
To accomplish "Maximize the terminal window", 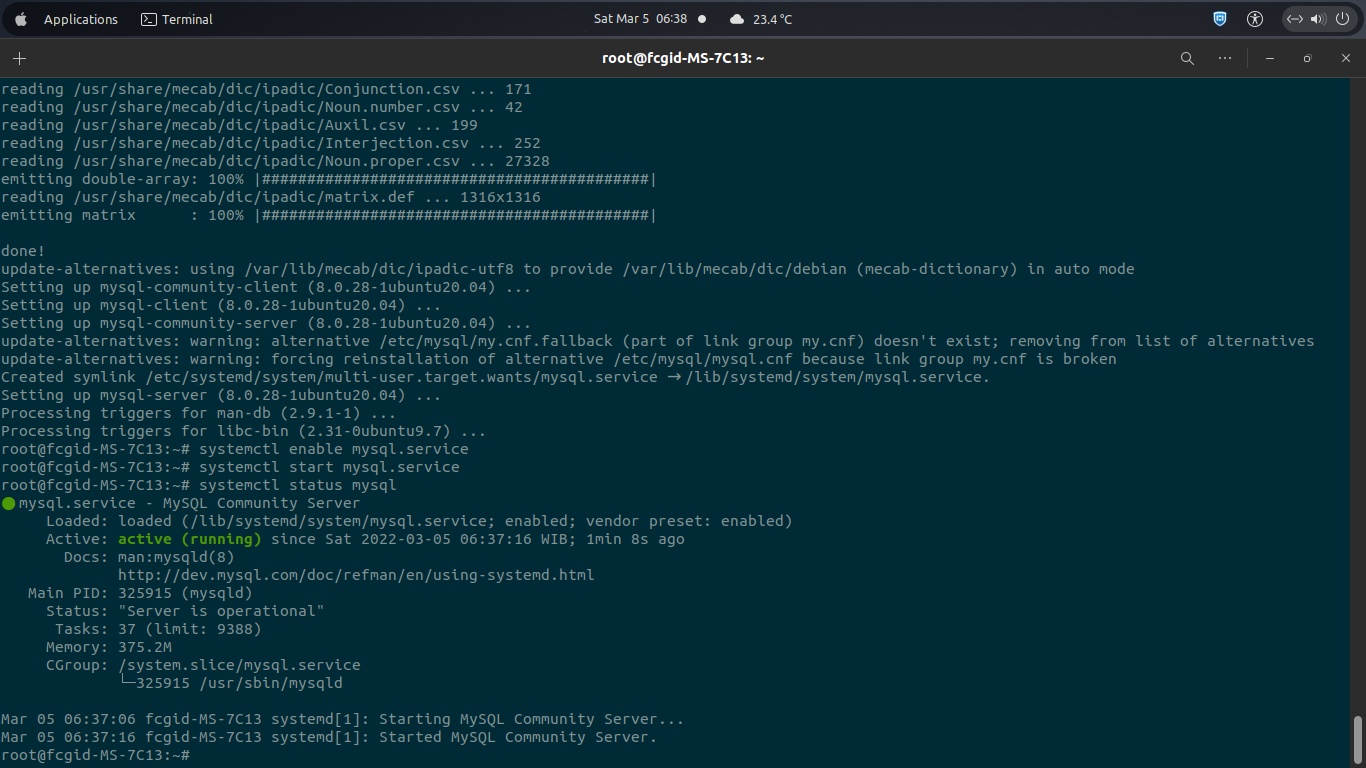I will click(x=1307, y=58).
